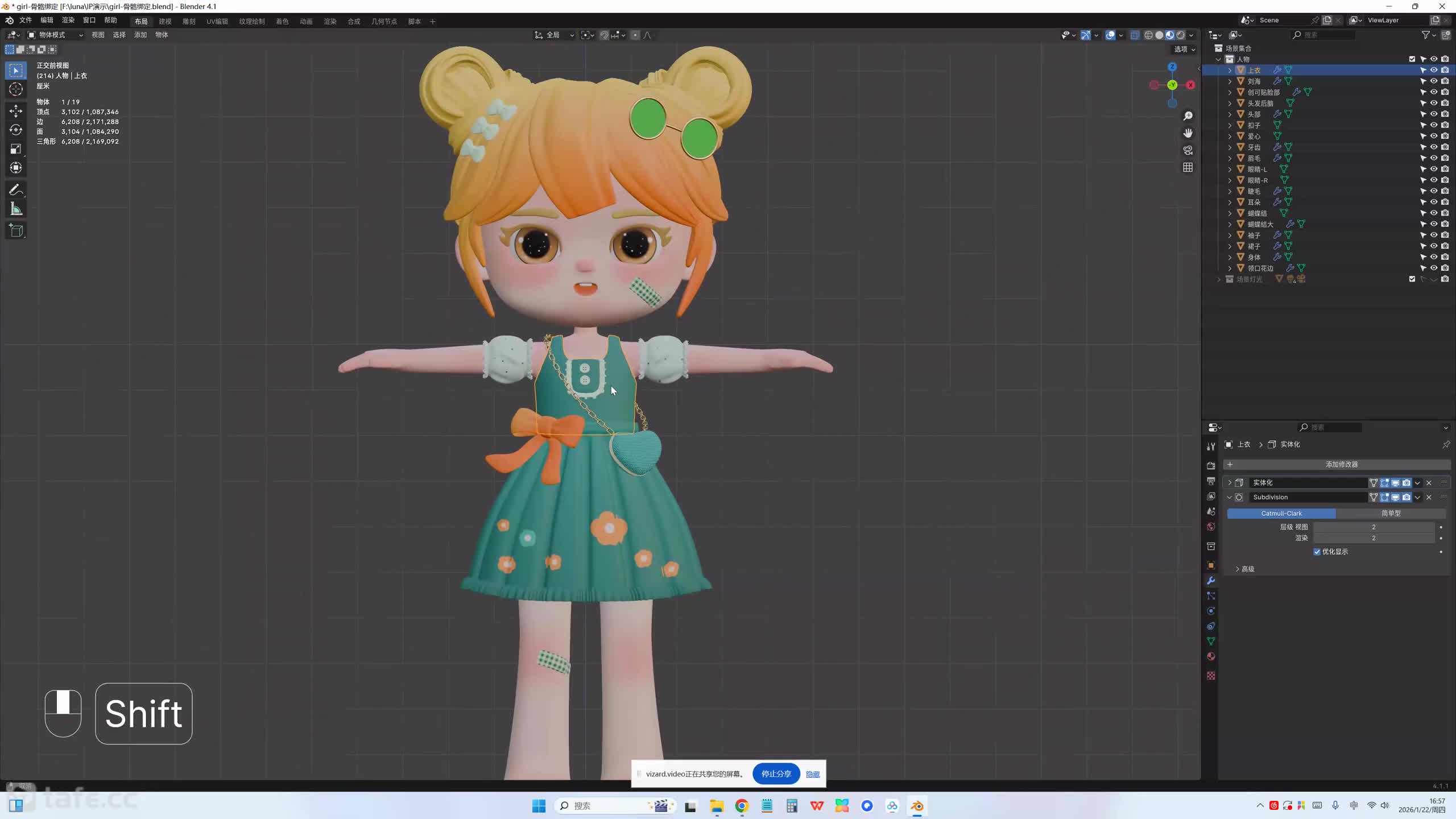Image resolution: width=1456 pixels, height=819 pixels.
Task: Select the Move tool in toolbar
Action: pos(16,110)
